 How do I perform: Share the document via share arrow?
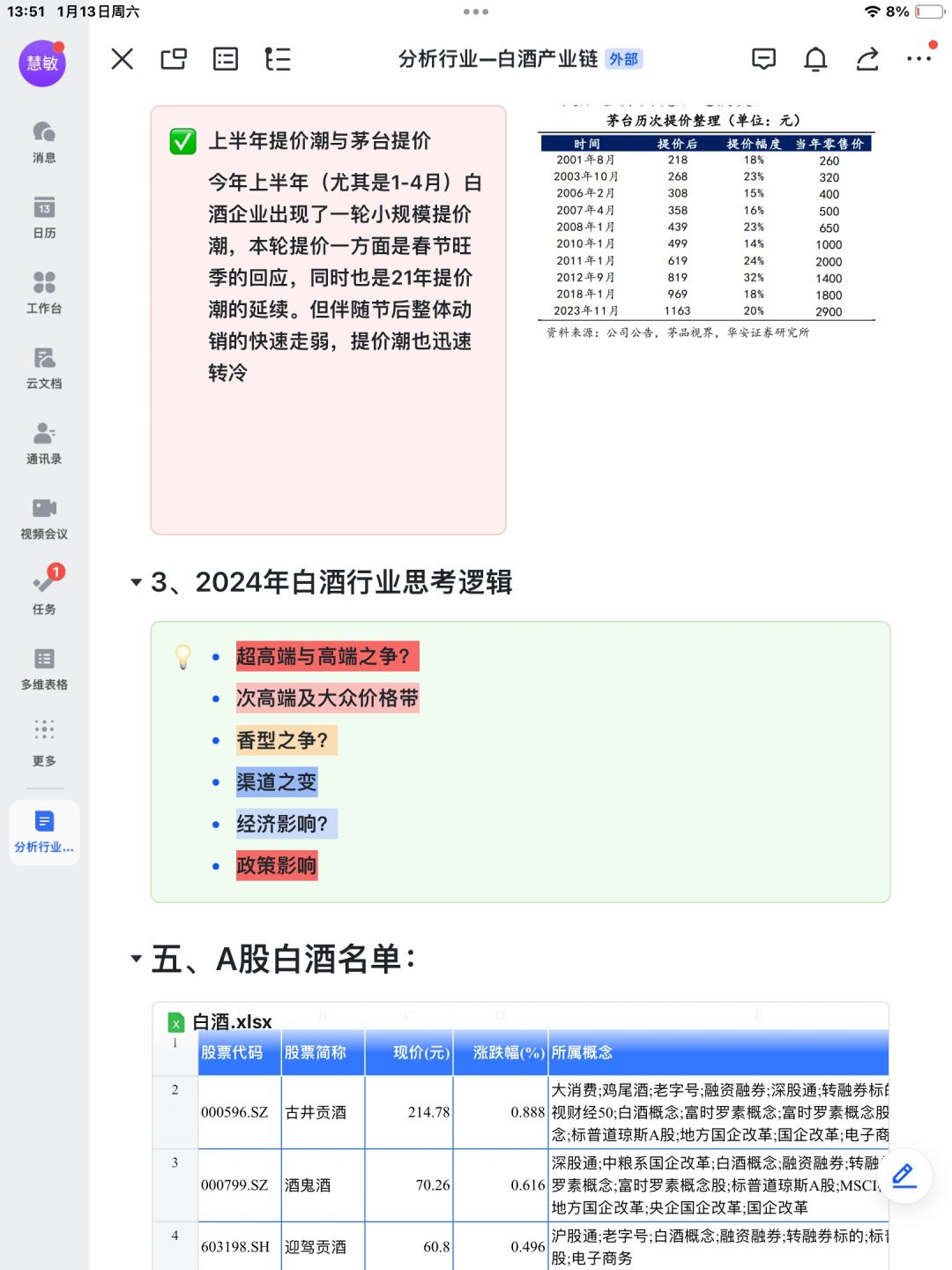coord(867,59)
